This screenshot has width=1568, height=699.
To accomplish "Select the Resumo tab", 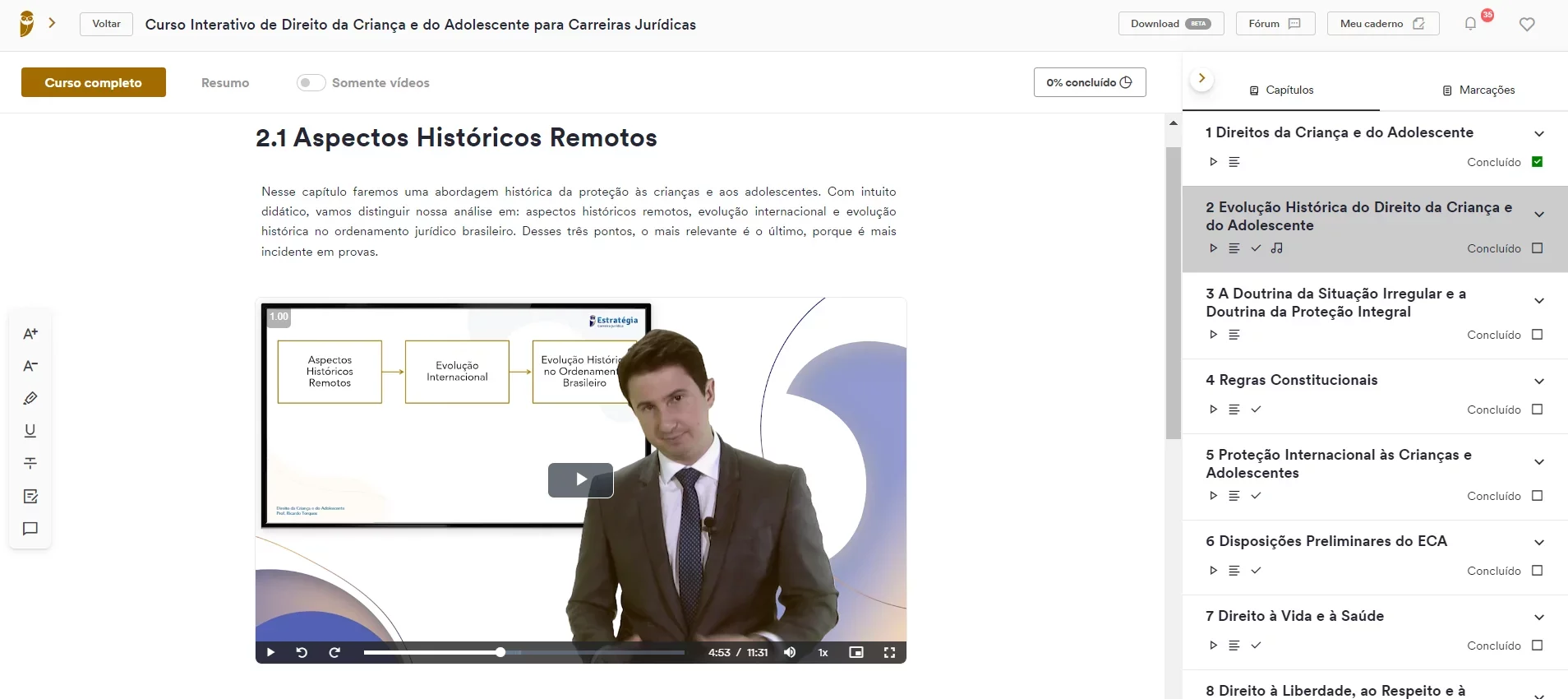I will click(x=225, y=83).
